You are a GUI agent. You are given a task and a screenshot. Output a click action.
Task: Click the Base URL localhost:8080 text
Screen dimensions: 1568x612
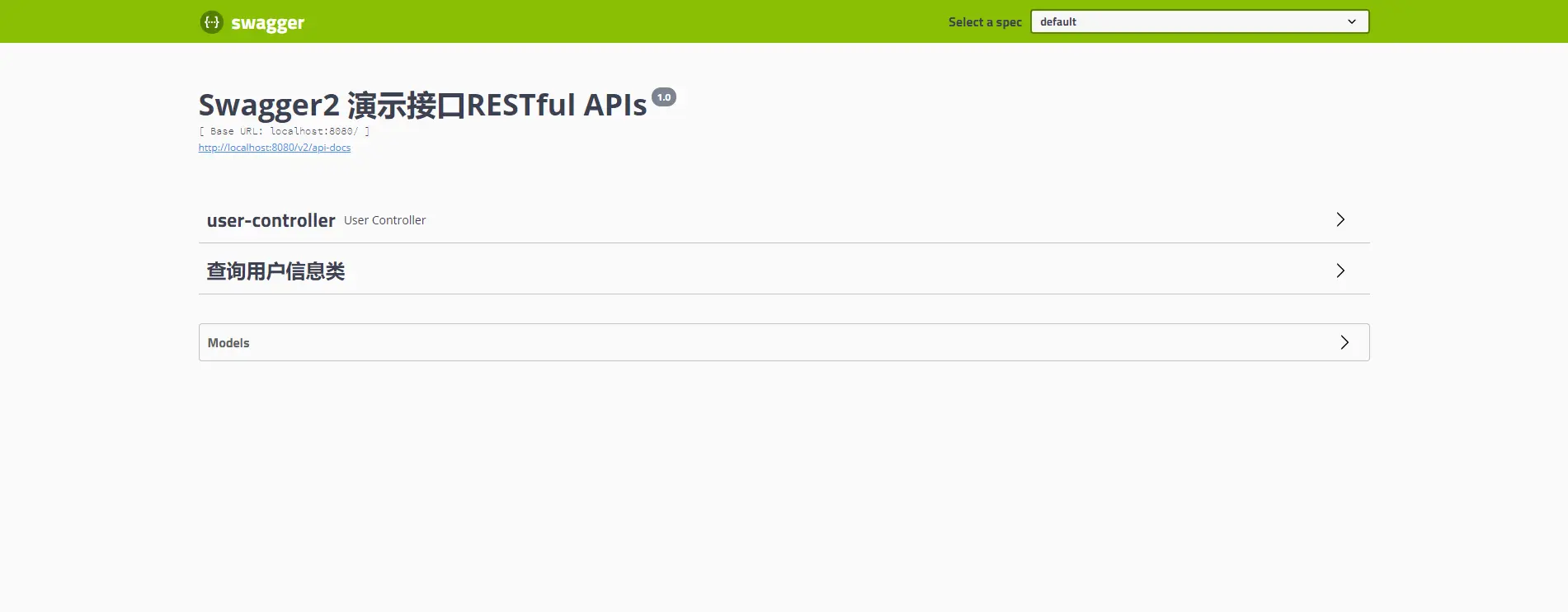(285, 131)
